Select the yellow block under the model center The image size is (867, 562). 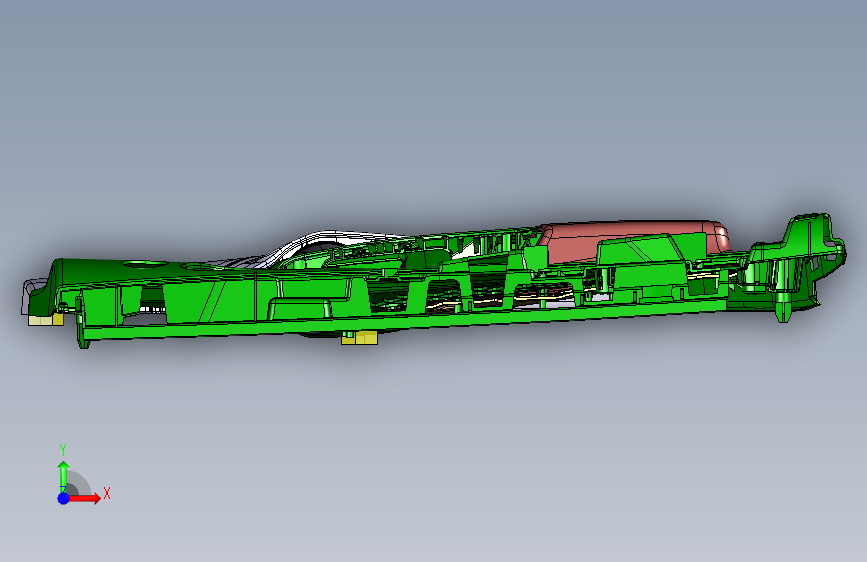click(360, 338)
